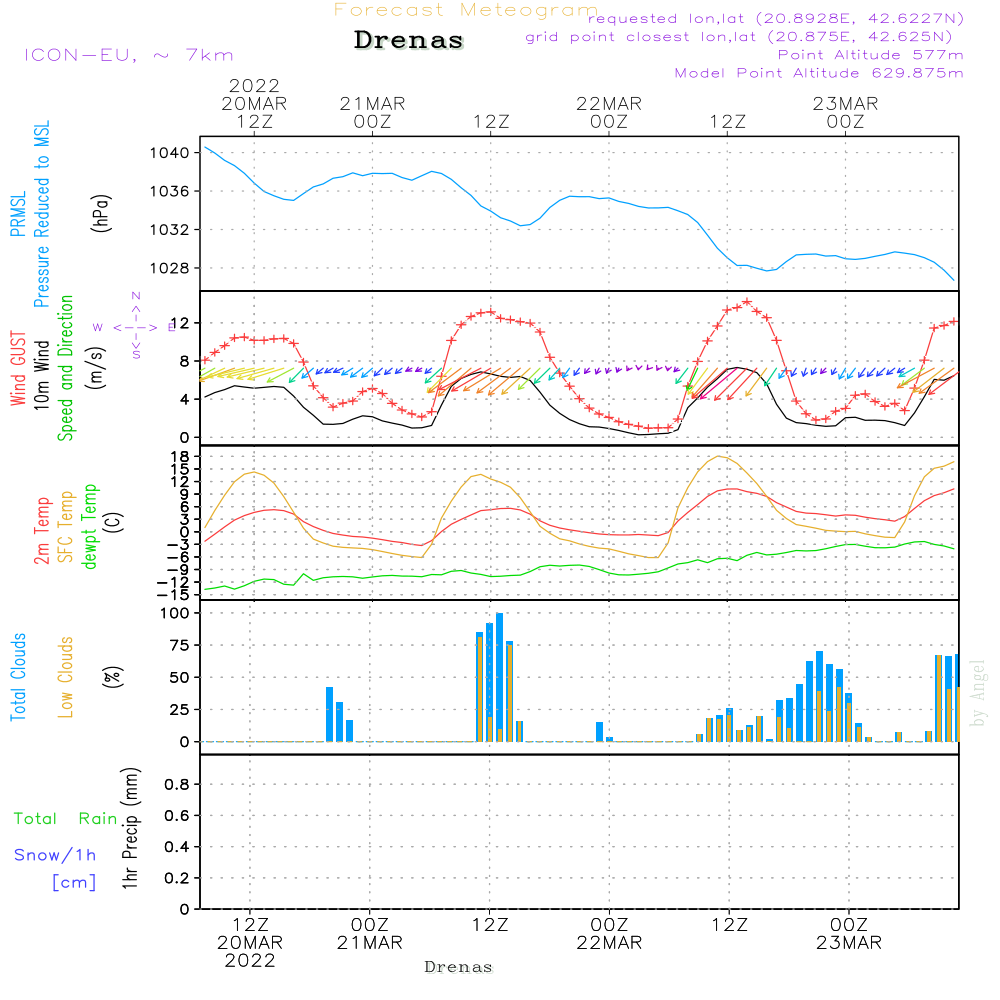This screenshot has height=1000, width=1000.
Task: Click the bold 'Drenas' title above the charts
Action: [x=409, y=40]
